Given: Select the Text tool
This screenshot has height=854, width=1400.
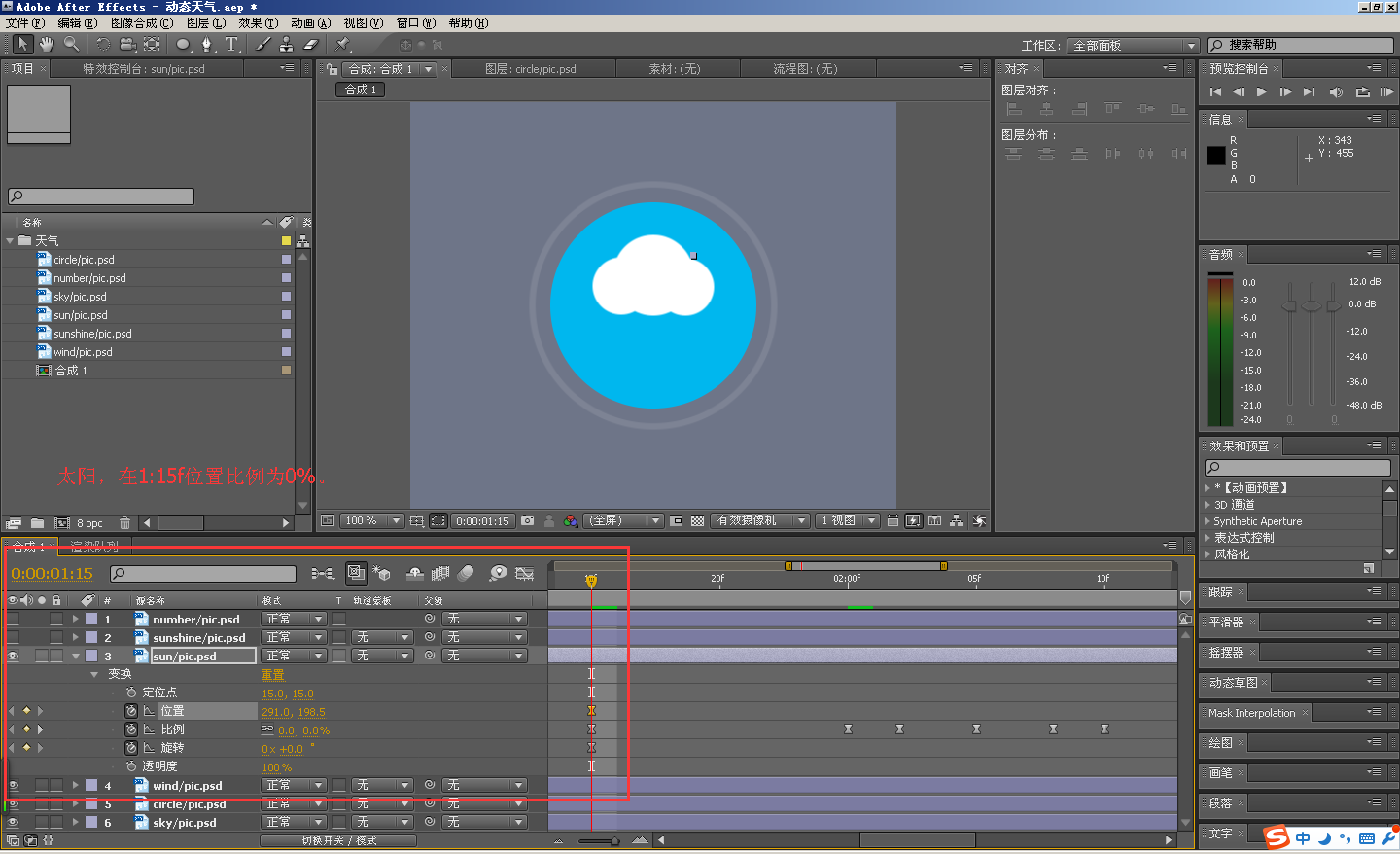Looking at the screenshot, I should pyautogui.click(x=231, y=44).
